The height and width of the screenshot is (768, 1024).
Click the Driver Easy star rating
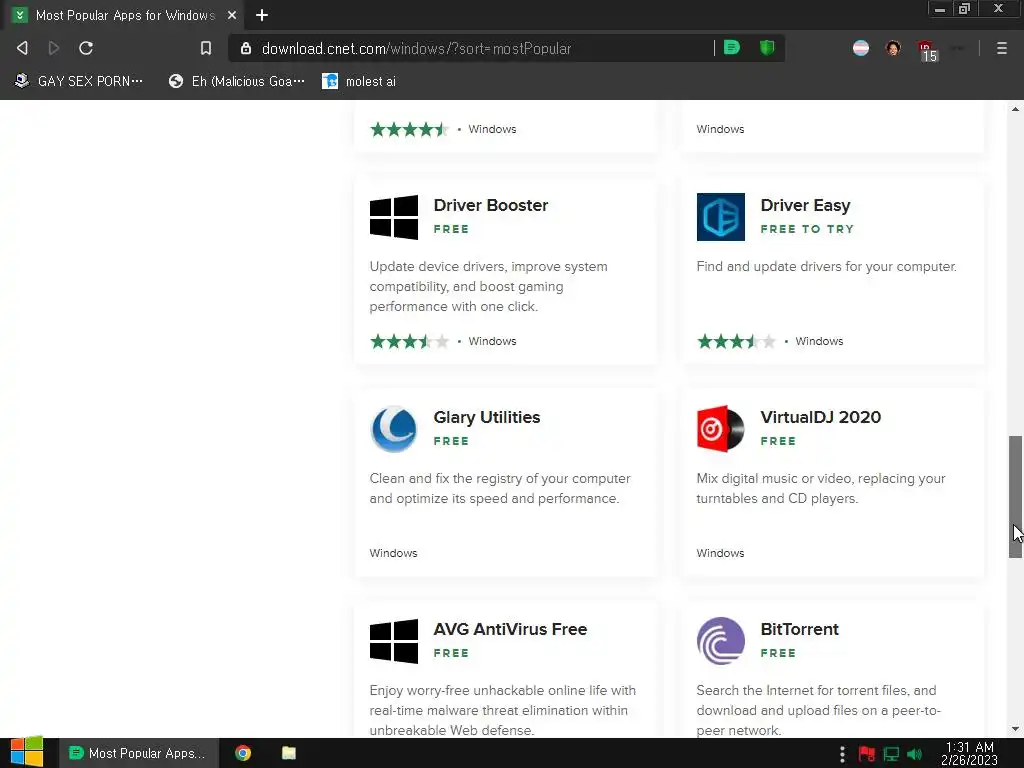(736, 341)
